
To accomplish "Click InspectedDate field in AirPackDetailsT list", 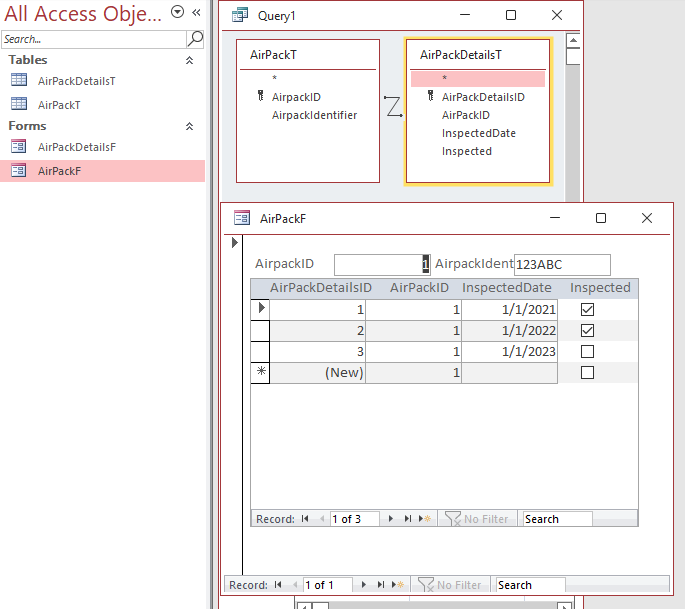I will tap(478, 133).
